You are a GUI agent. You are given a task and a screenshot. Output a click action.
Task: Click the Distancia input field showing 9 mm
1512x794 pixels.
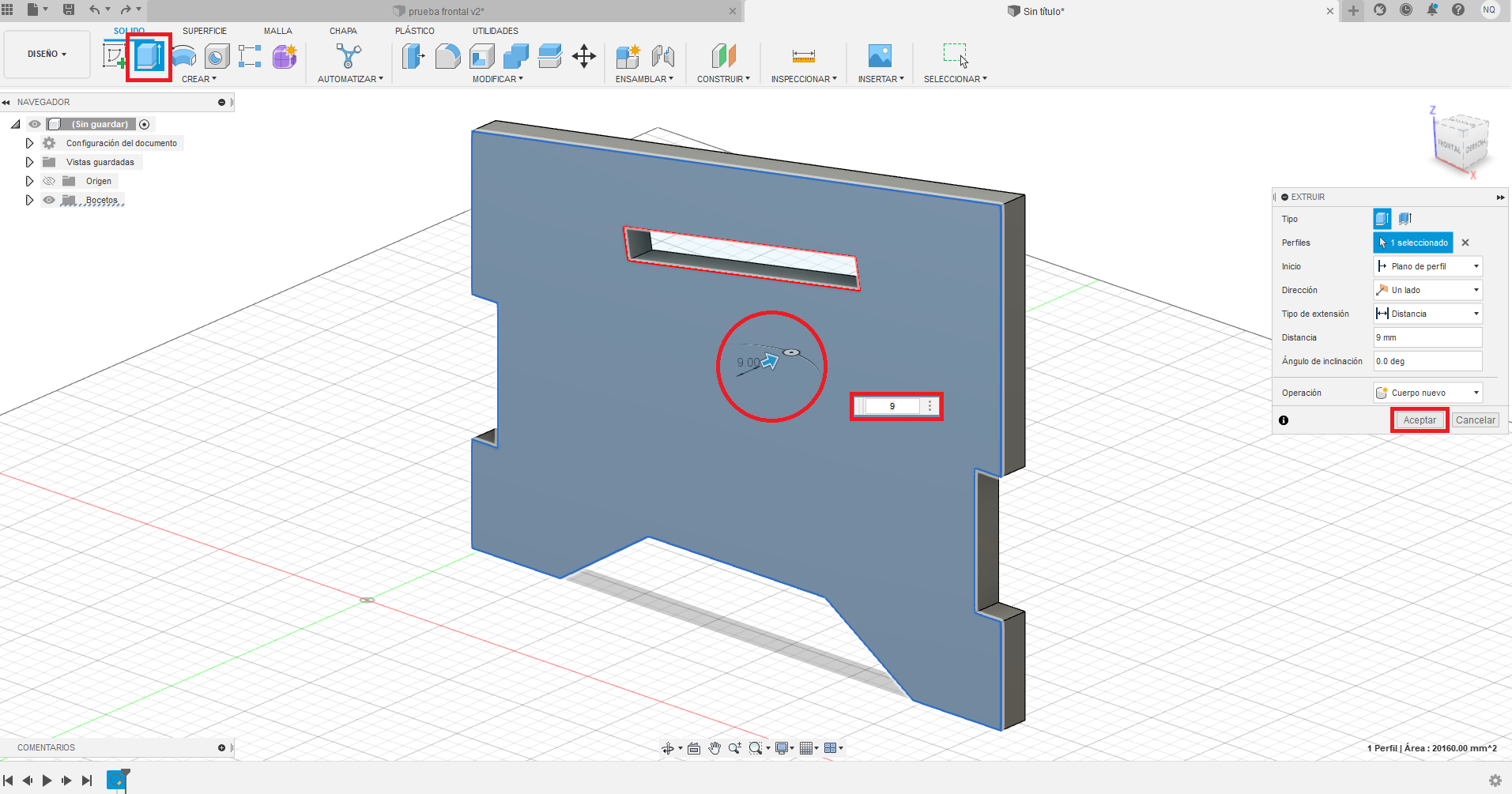click(1427, 337)
